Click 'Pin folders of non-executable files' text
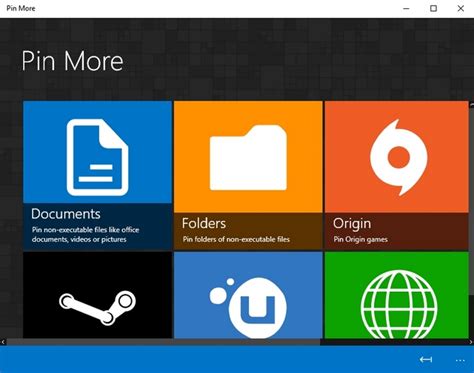 coord(236,239)
